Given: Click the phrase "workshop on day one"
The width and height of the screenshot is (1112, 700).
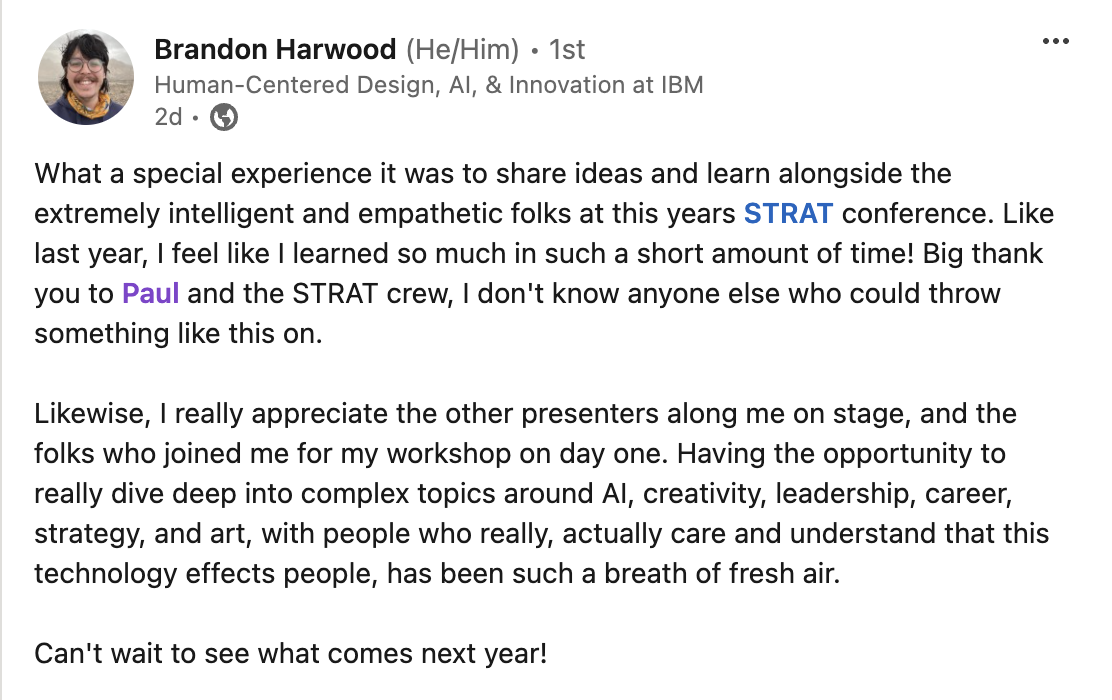Looking at the screenshot, I should tap(562, 454).
